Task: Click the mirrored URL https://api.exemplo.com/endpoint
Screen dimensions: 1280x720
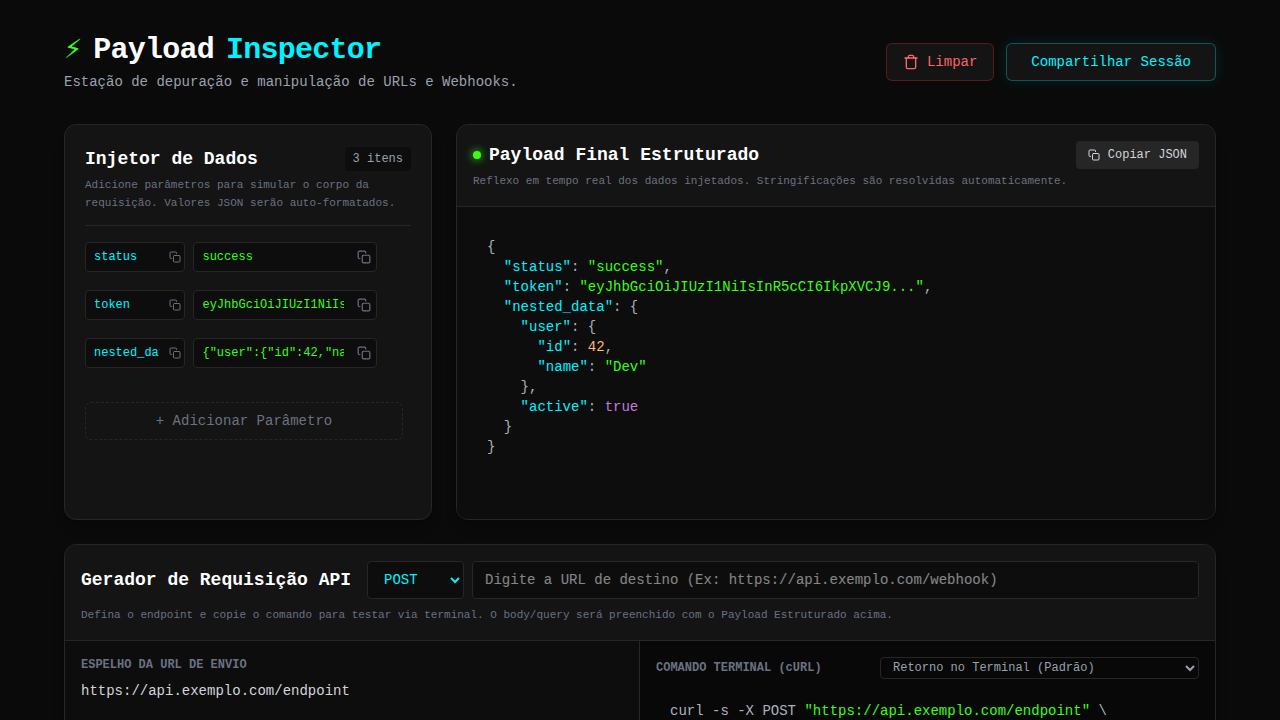Action: [x=215, y=691]
